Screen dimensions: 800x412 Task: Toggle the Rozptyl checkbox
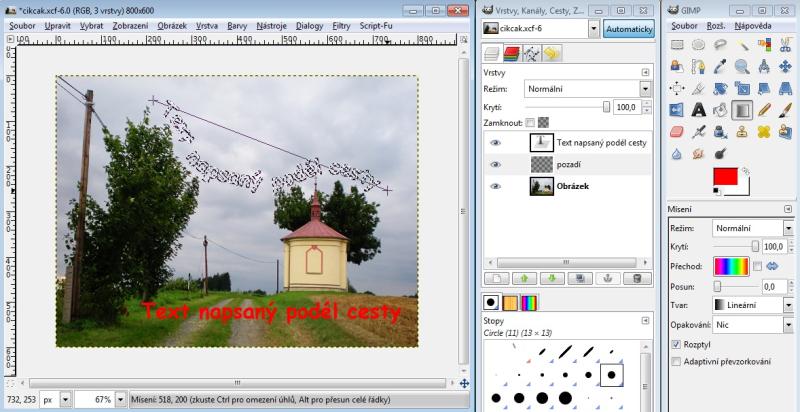click(676, 345)
